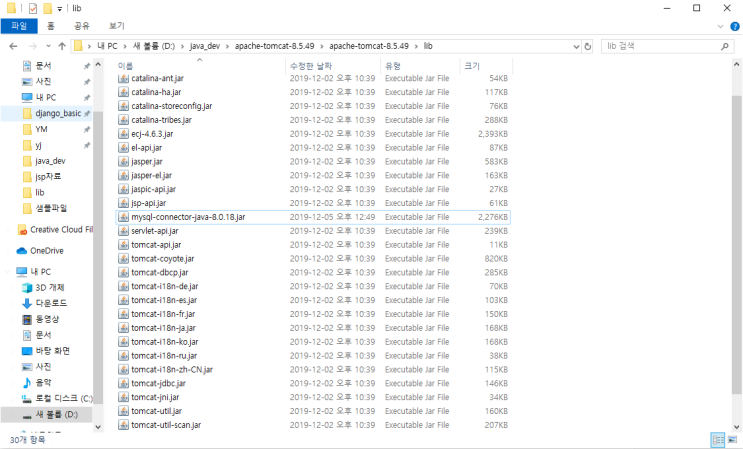Viewport: 743px width, 449px height.
Task: Go up one folder level arrow
Action: (62, 46)
